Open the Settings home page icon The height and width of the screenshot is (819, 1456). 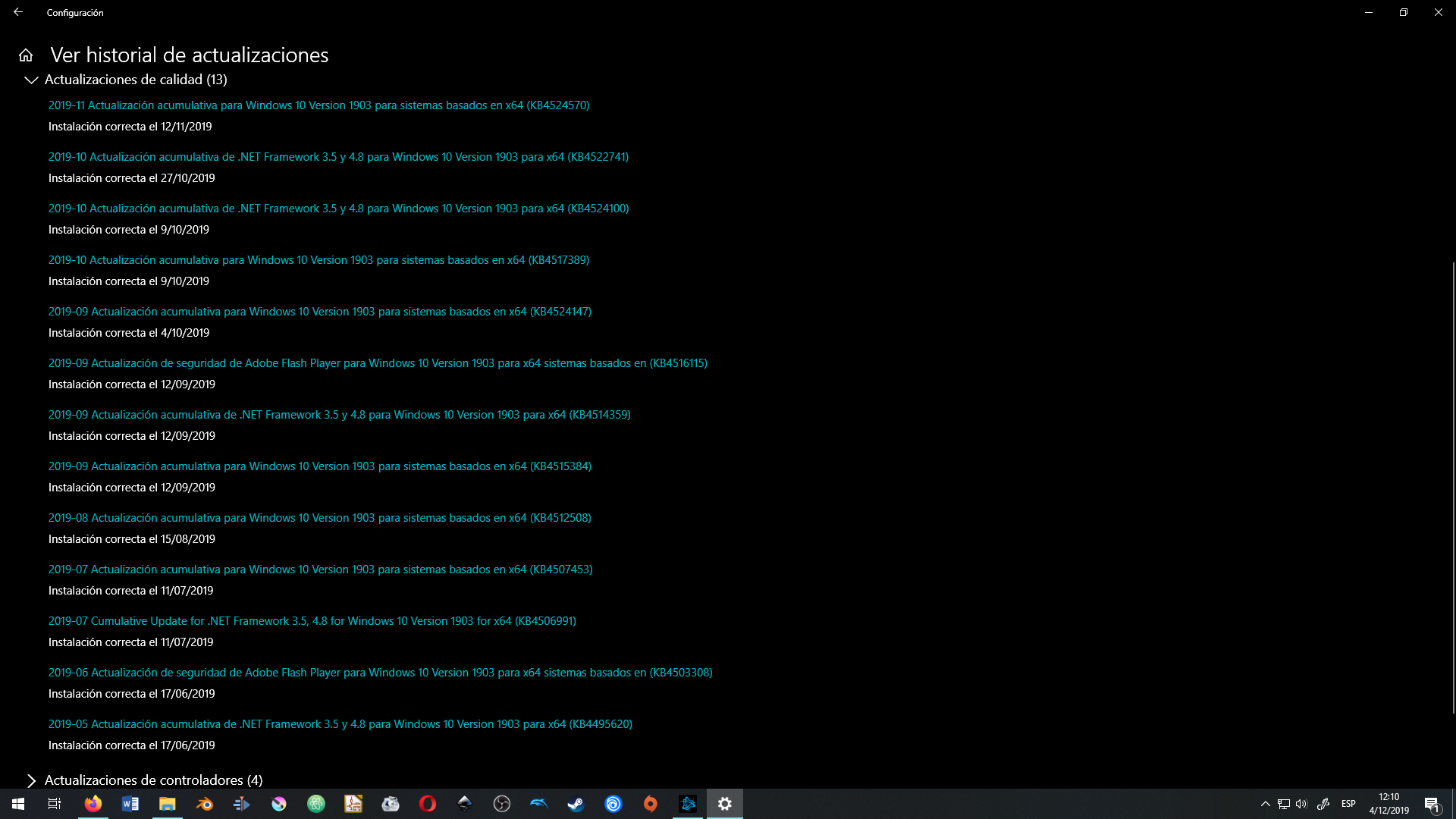click(26, 55)
